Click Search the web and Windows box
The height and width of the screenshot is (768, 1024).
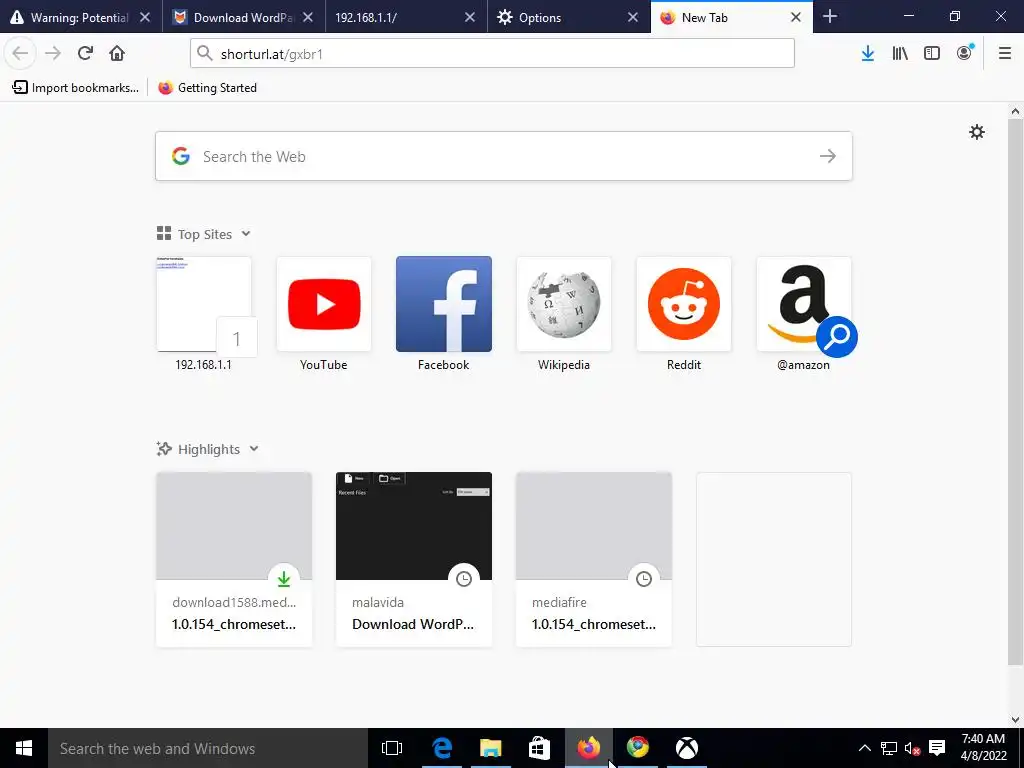[208, 748]
